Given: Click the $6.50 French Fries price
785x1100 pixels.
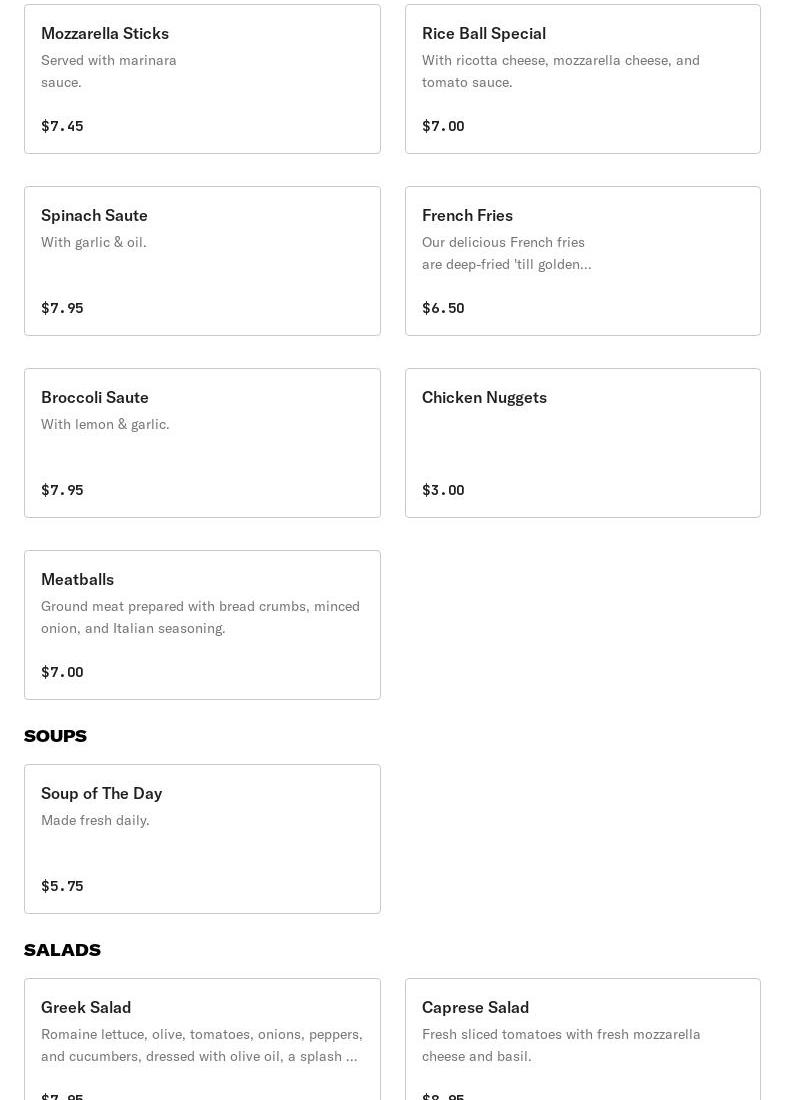Looking at the screenshot, I should point(443,308).
